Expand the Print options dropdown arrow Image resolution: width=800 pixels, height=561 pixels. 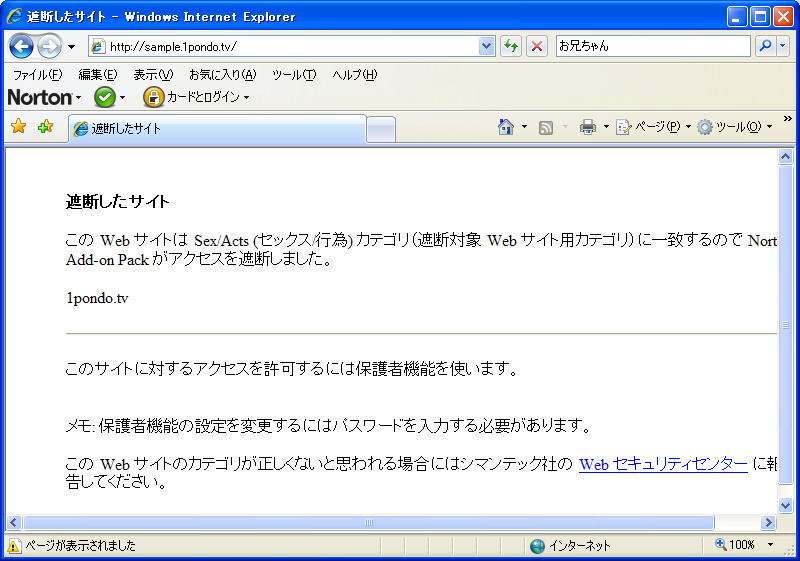click(606, 126)
